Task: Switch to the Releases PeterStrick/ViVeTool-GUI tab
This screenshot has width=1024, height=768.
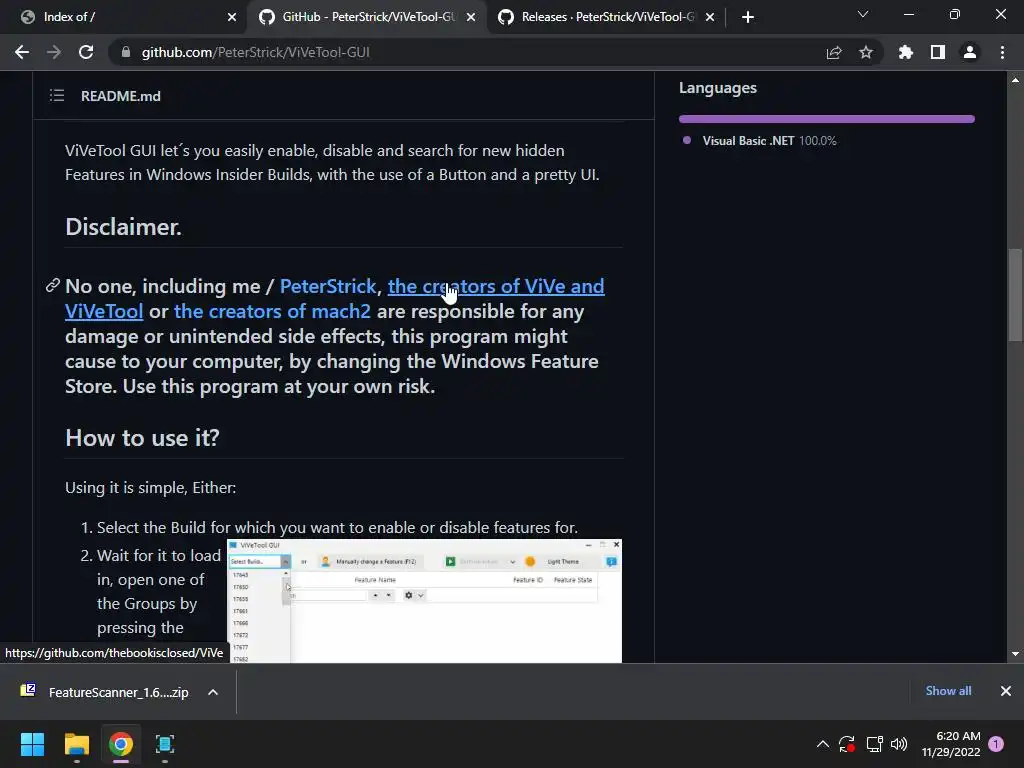Action: click(x=606, y=17)
